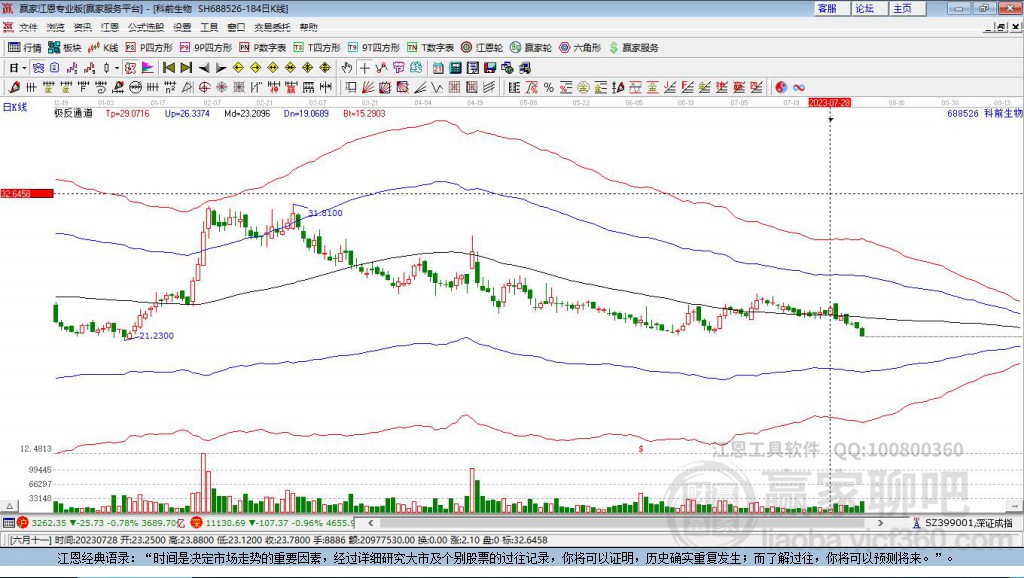Click the 688526 科前生物 stock label

pos(985,114)
